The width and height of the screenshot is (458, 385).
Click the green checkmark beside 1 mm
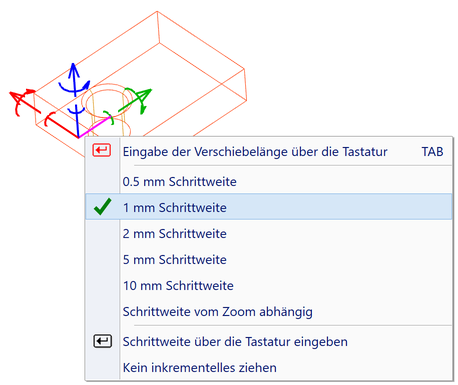coord(103,207)
